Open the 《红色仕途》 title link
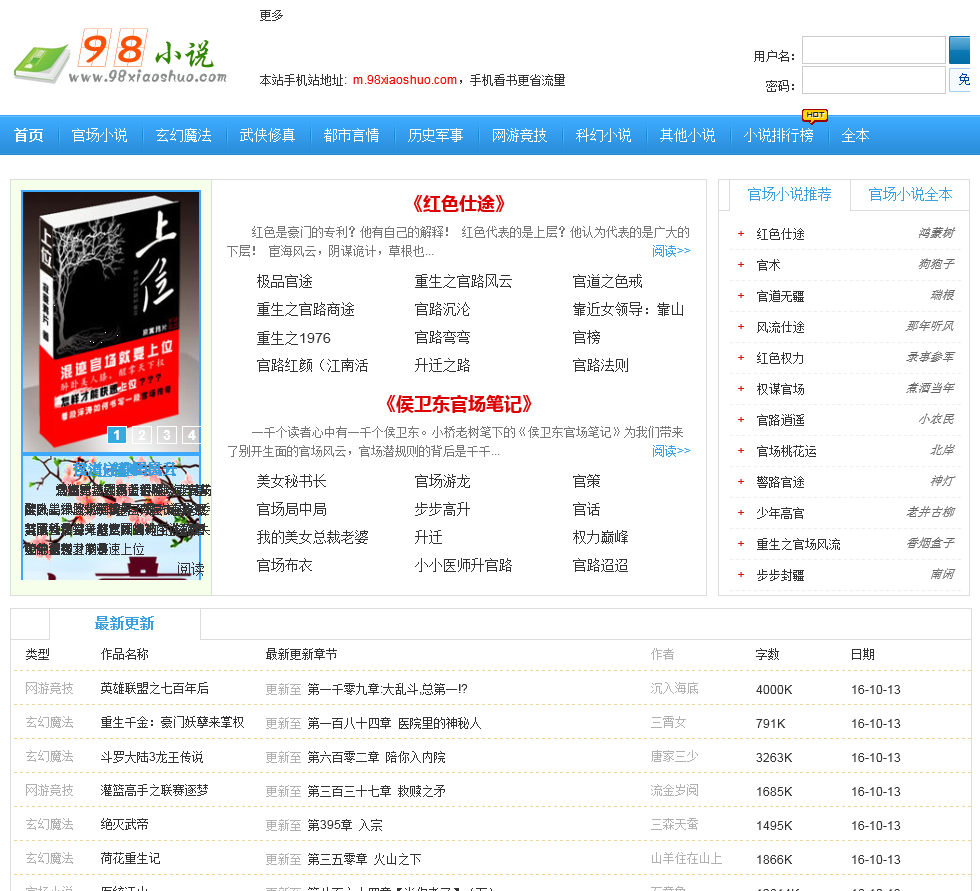 (458, 204)
